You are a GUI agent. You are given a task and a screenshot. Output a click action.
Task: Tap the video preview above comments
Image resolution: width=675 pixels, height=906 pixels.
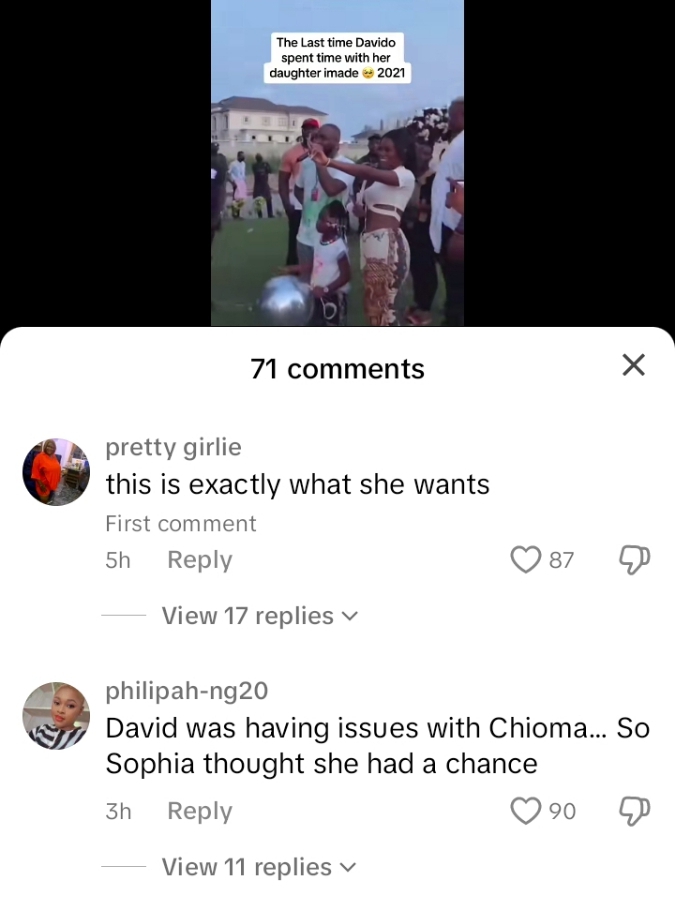(x=338, y=163)
